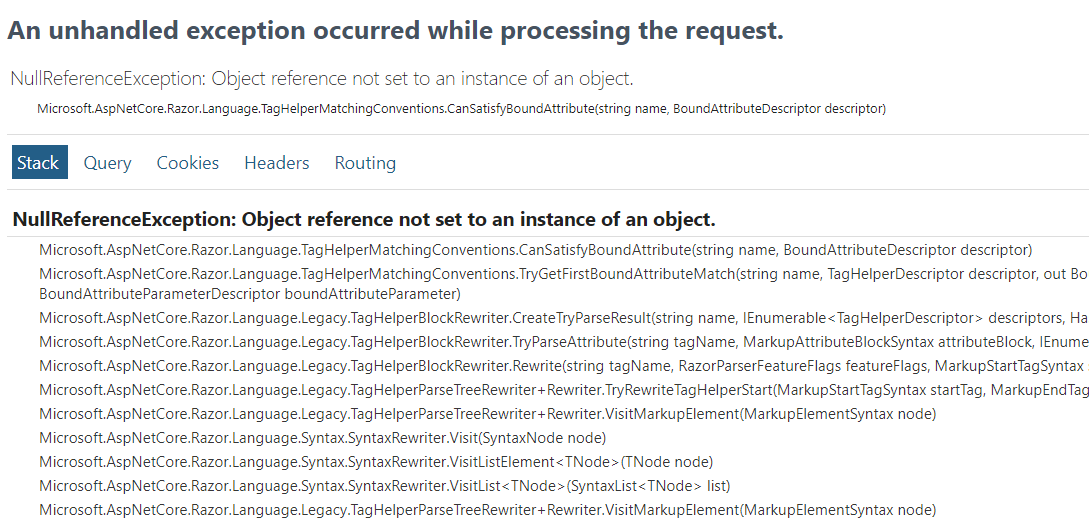The width and height of the screenshot is (1089, 526).
Task: Click the CanSatisfyBoundAttribute line above the tabs
Action: tap(461, 108)
